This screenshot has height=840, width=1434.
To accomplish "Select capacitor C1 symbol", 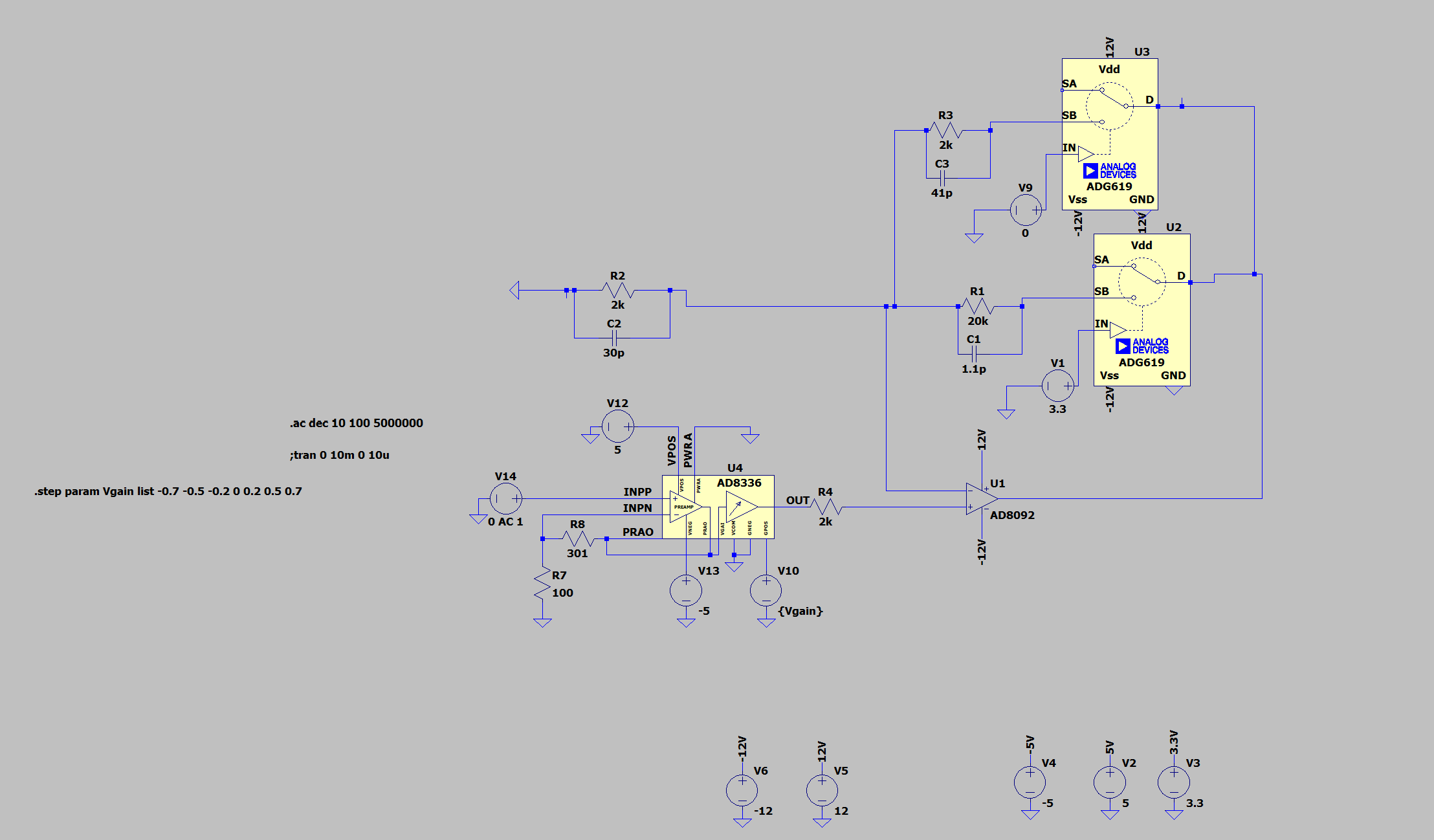I will 975,354.
